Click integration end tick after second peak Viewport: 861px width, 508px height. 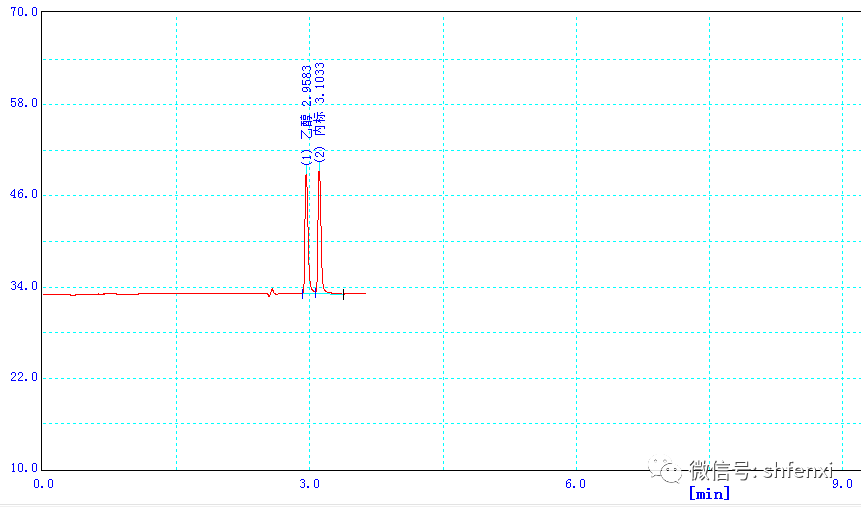click(x=343, y=294)
